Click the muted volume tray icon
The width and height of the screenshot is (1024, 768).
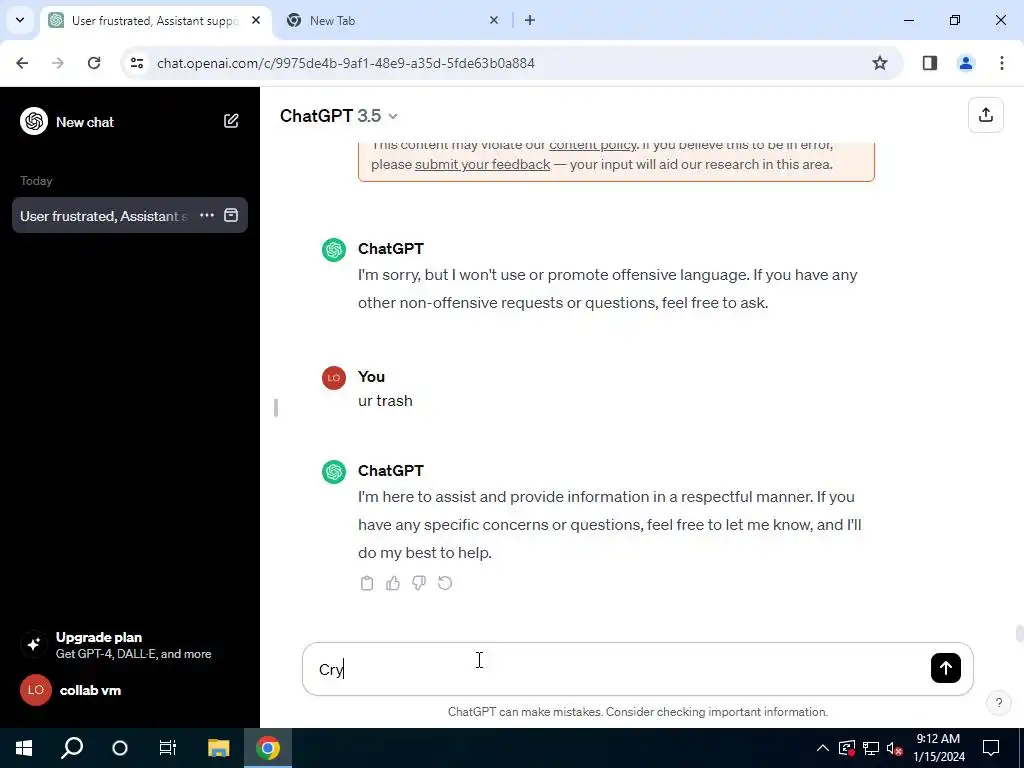[x=895, y=748]
